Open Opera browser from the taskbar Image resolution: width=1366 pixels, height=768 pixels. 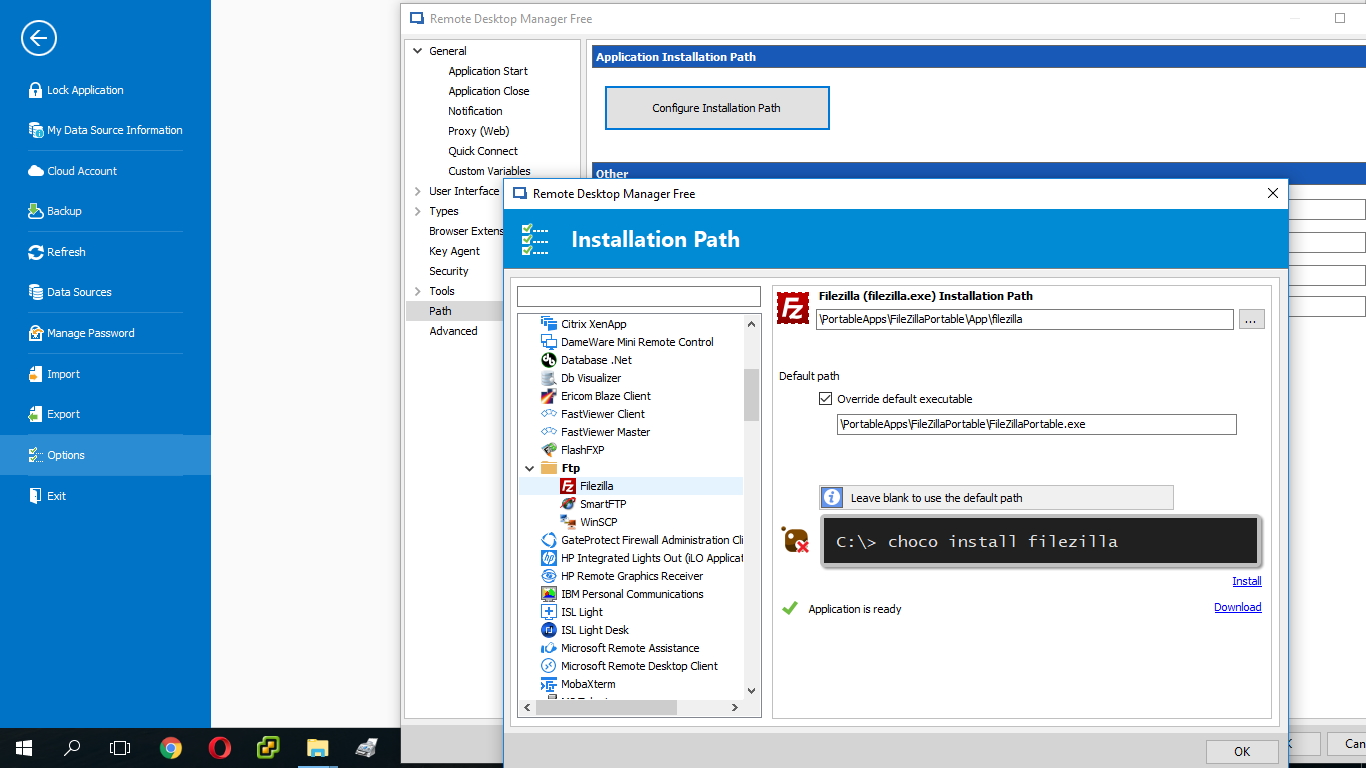pyautogui.click(x=220, y=748)
